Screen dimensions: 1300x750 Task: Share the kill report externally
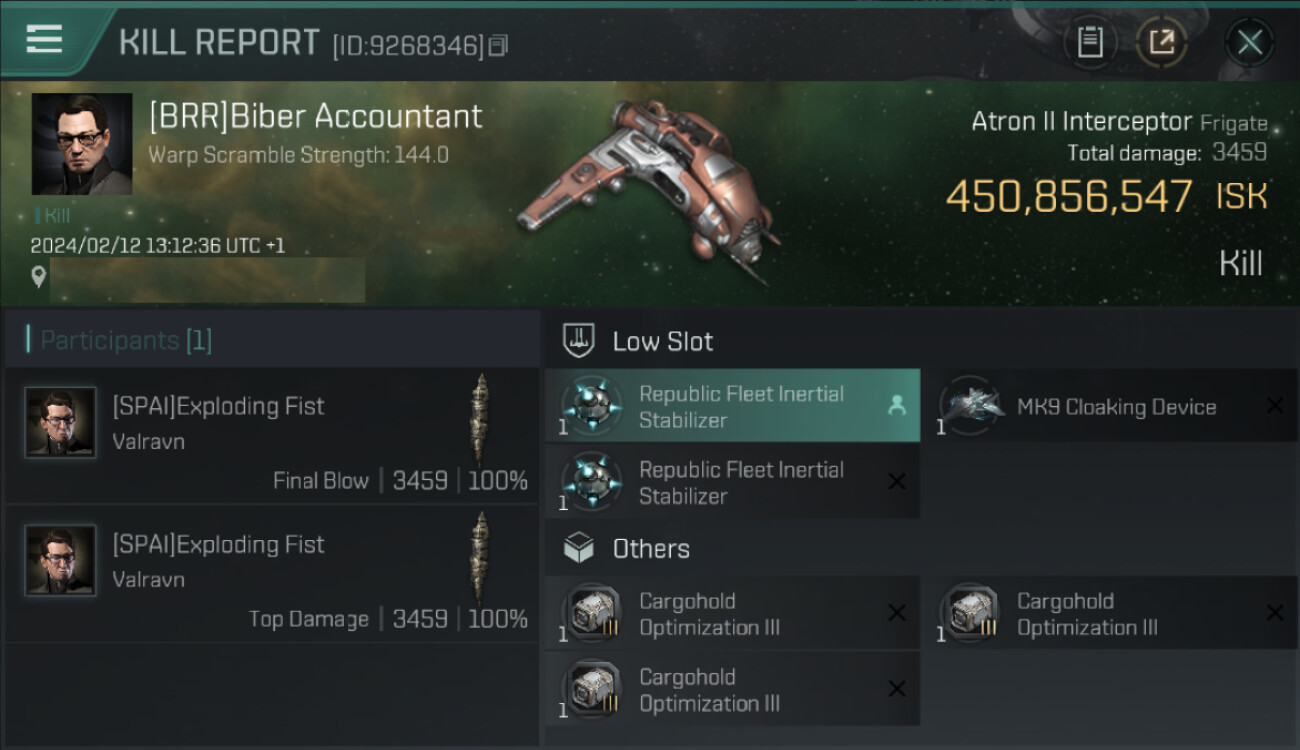[1161, 42]
